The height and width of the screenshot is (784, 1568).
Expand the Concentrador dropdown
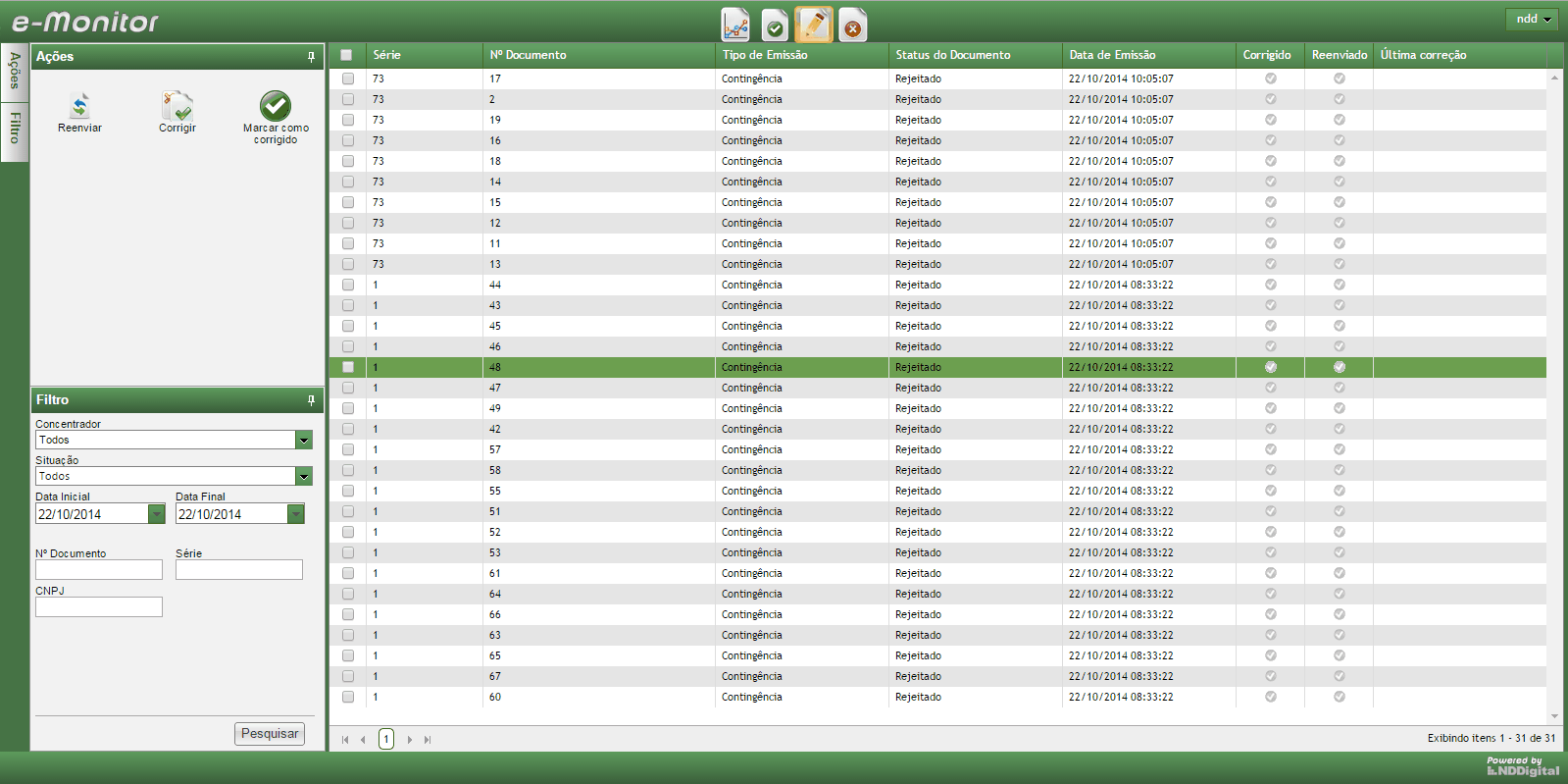point(304,441)
